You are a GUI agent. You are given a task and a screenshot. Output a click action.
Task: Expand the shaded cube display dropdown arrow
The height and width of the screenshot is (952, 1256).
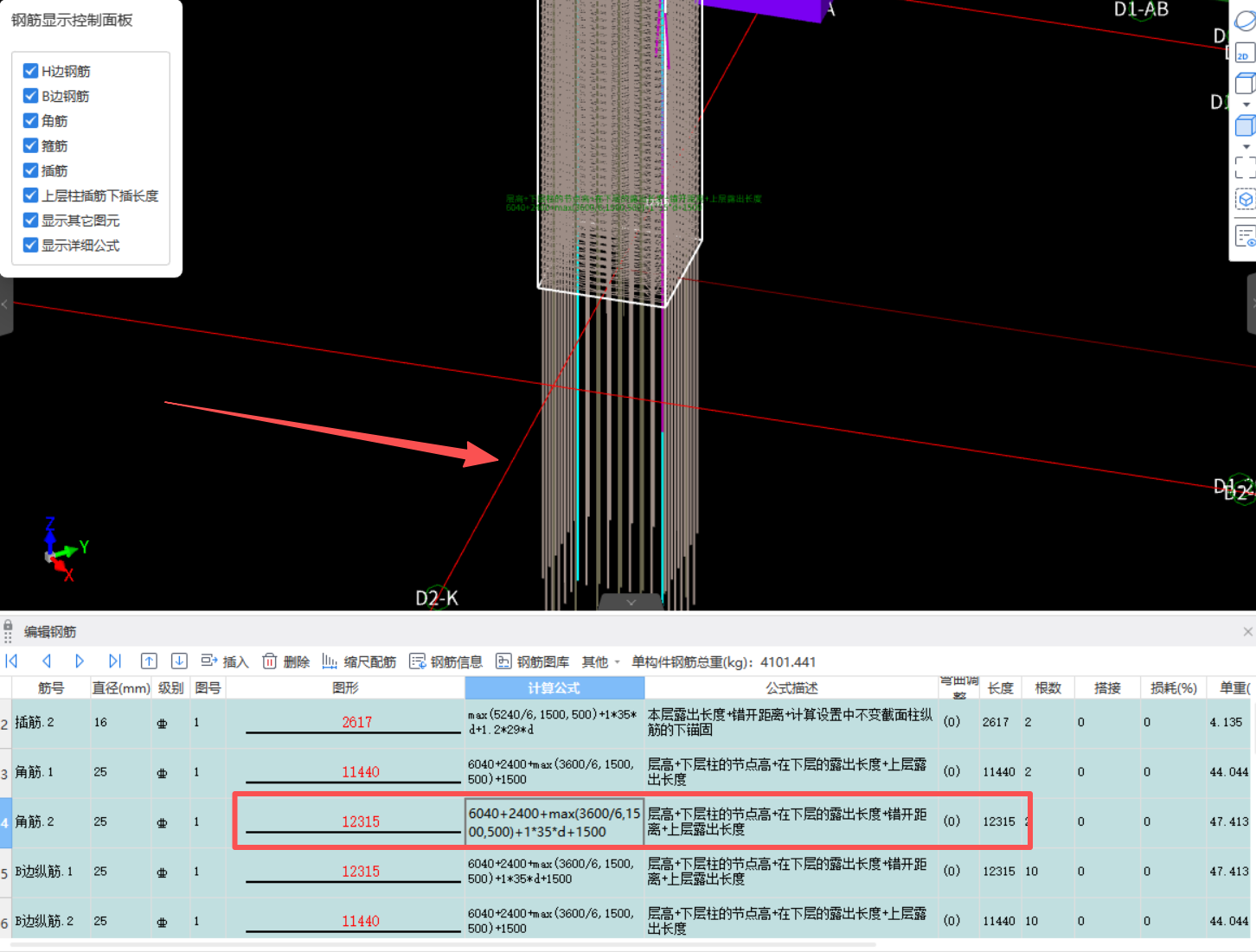pyautogui.click(x=1246, y=147)
